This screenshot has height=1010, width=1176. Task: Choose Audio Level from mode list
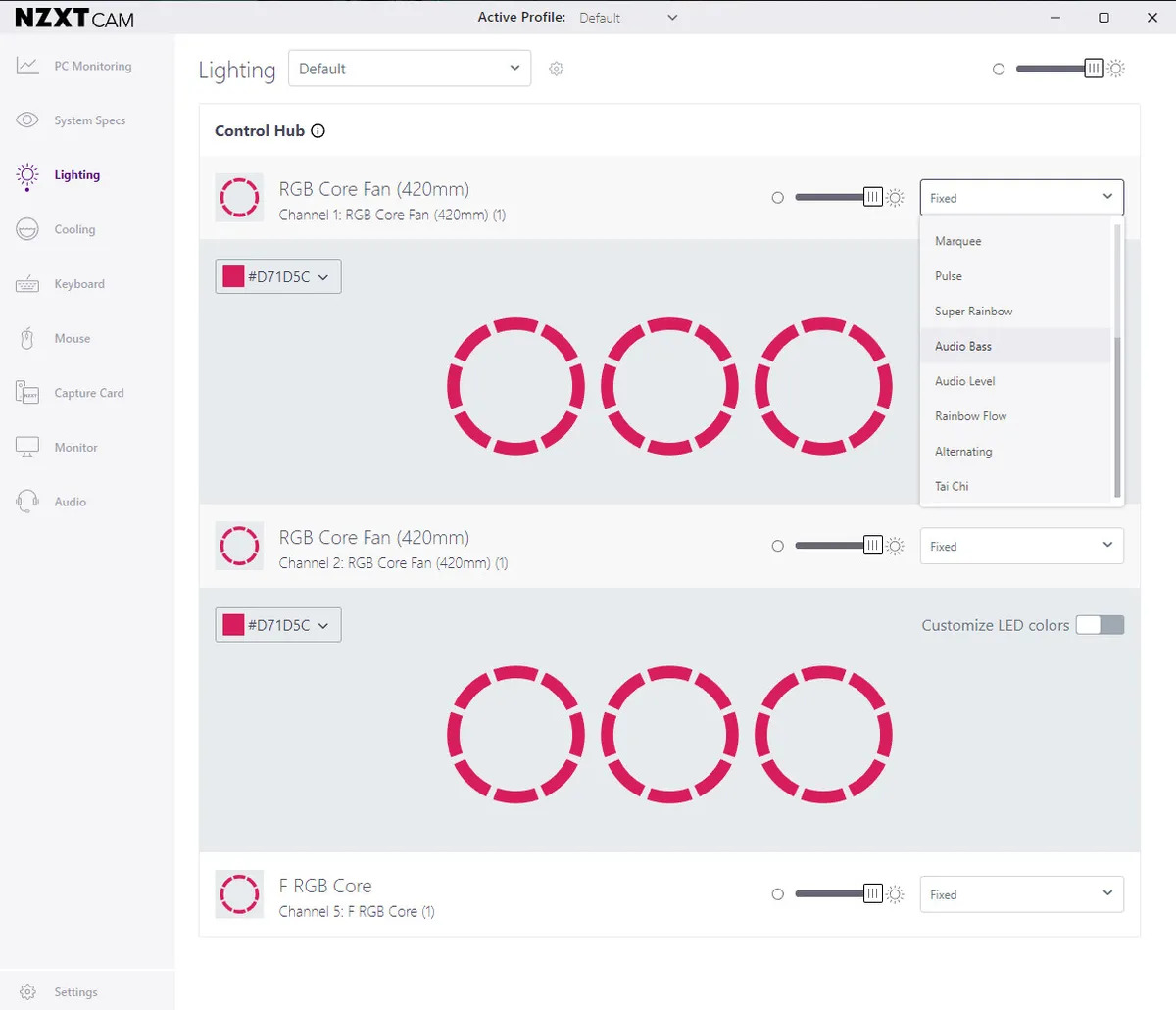pyautogui.click(x=964, y=381)
